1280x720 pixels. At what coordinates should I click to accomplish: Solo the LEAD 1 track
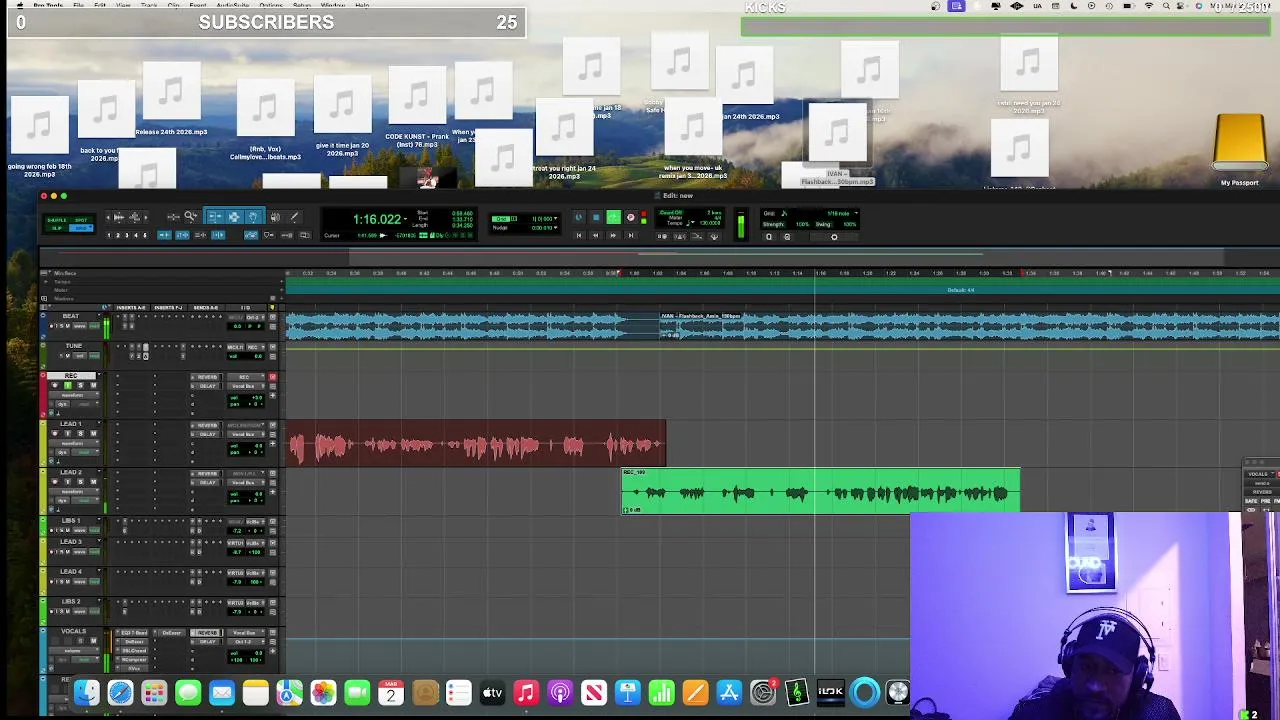pos(80,434)
